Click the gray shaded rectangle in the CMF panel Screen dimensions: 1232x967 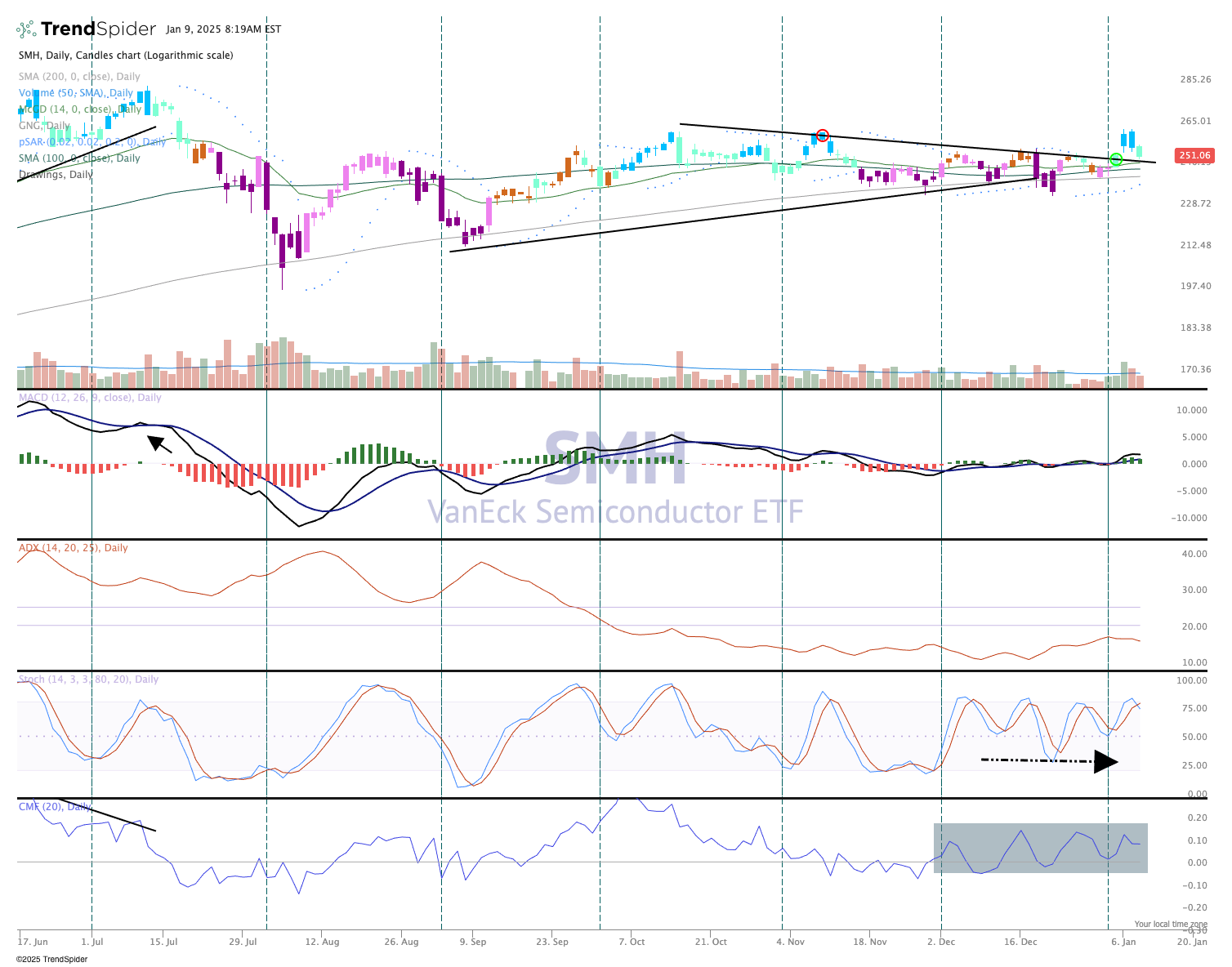(x=1040, y=848)
